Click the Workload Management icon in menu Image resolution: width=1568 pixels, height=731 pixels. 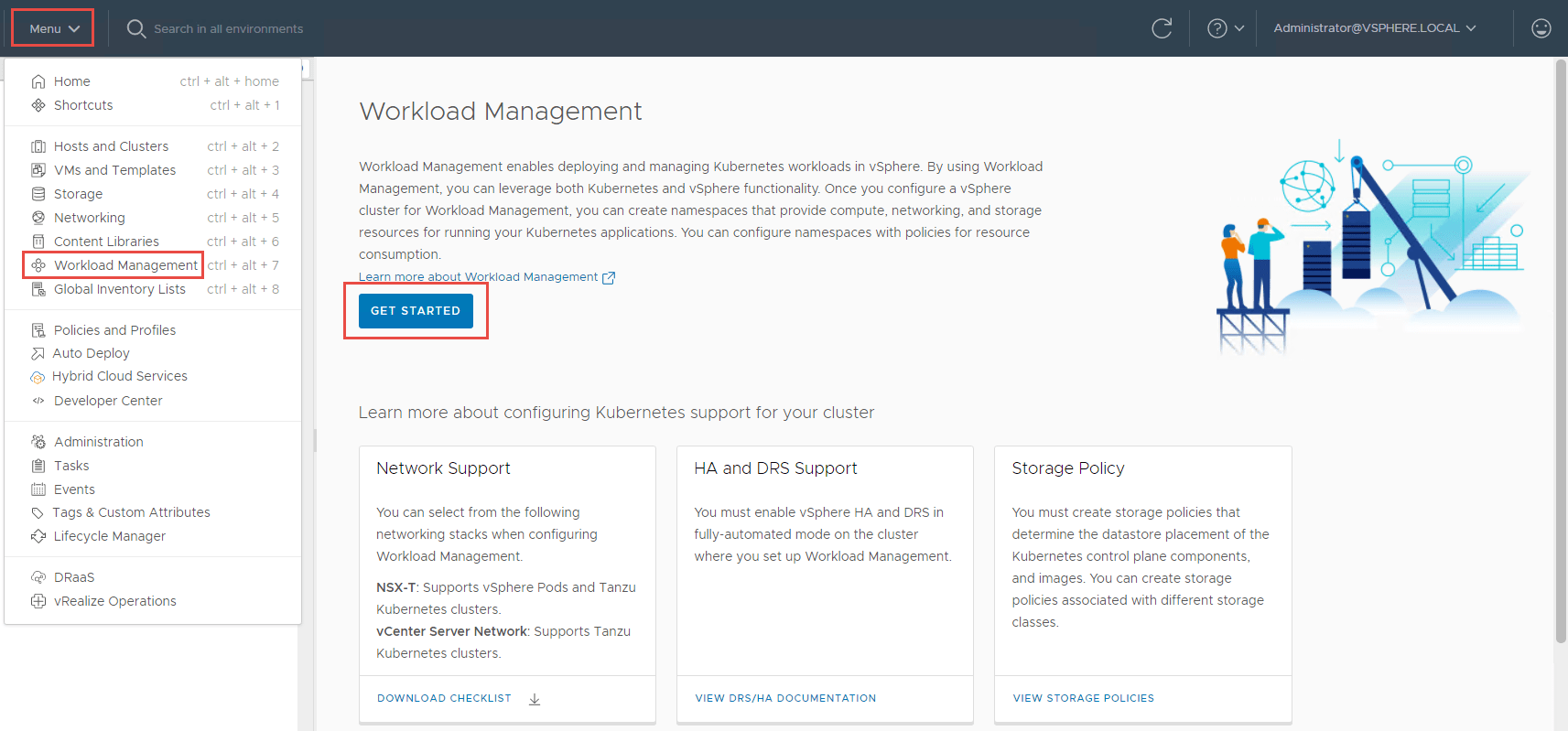point(38,265)
